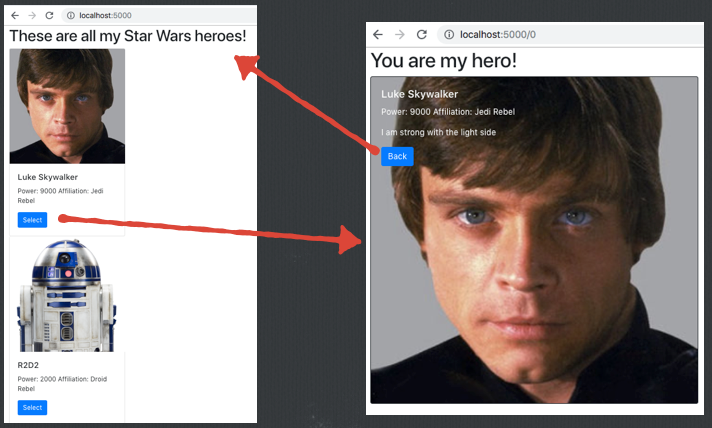The image size is (712, 428).
Task: Click site info icon beside localhost:5000
Action: click(x=70, y=15)
